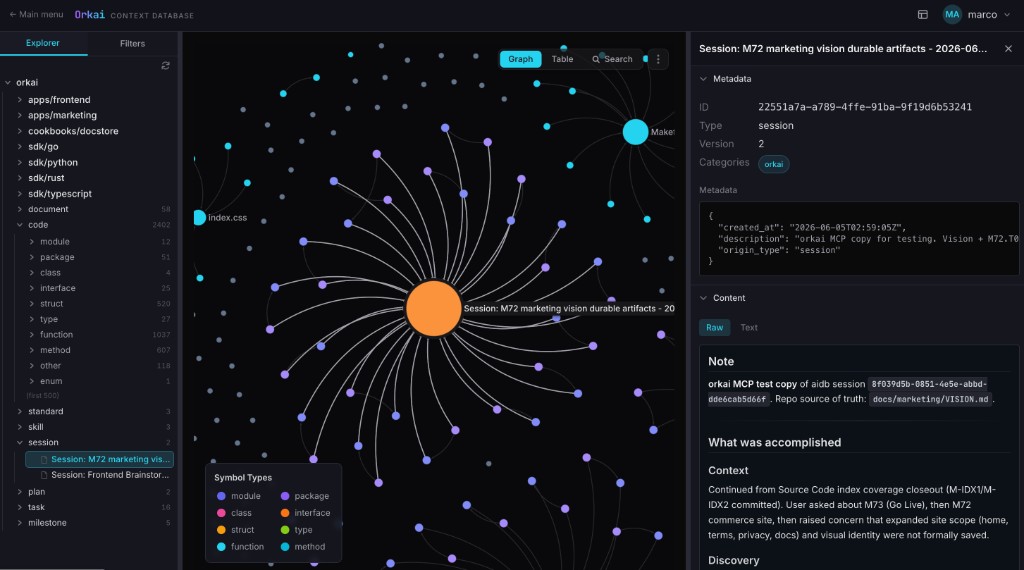Expand the sdk/rust folder
Image resolution: width=1024 pixels, height=570 pixels.
pos(20,178)
